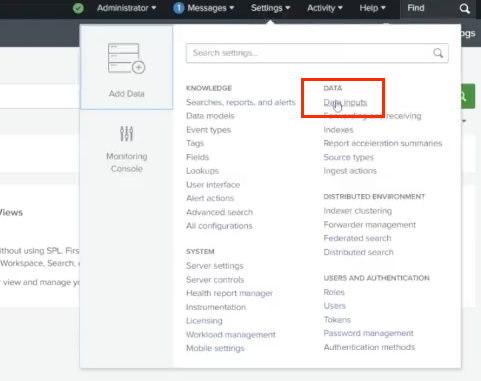Go to Advanced search

click(x=219, y=212)
